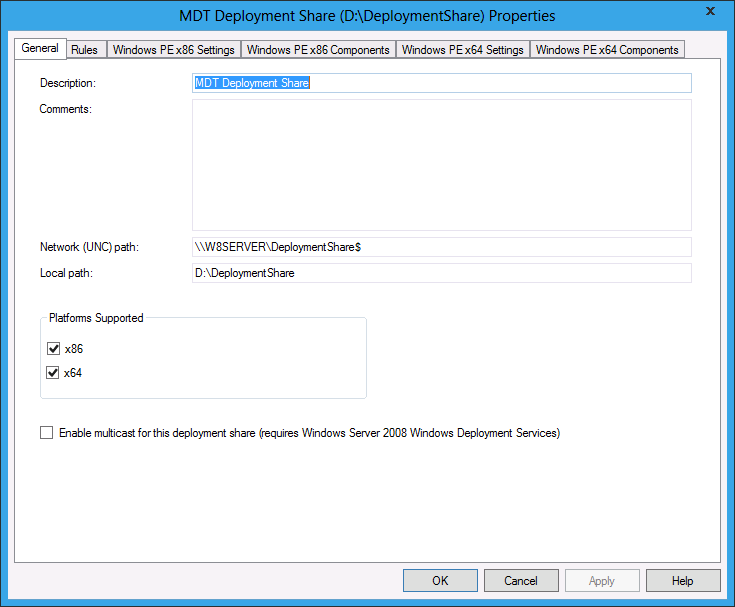Close the Properties window with X
The image size is (735, 607).
[x=710, y=11]
